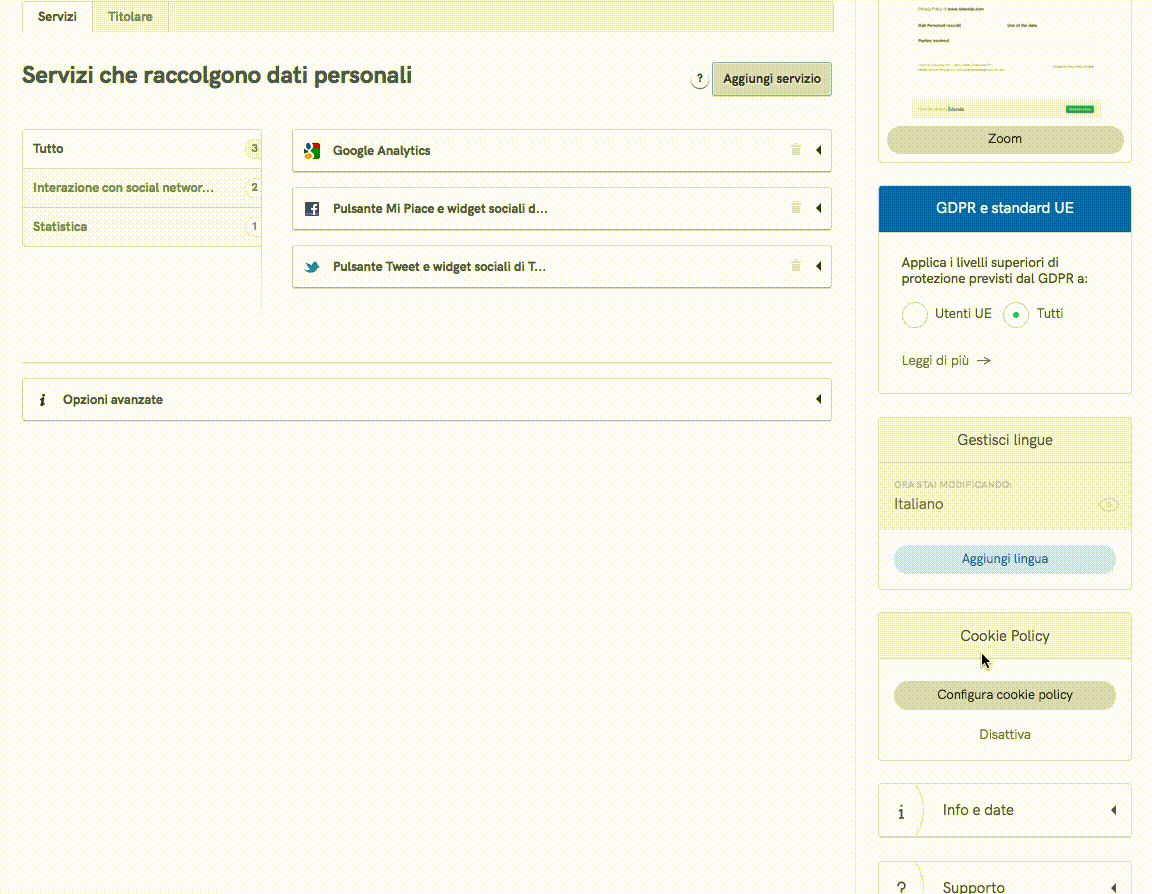Expand the Opzioni avanzate section
The image size is (1152, 894).
tap(818, 400)
